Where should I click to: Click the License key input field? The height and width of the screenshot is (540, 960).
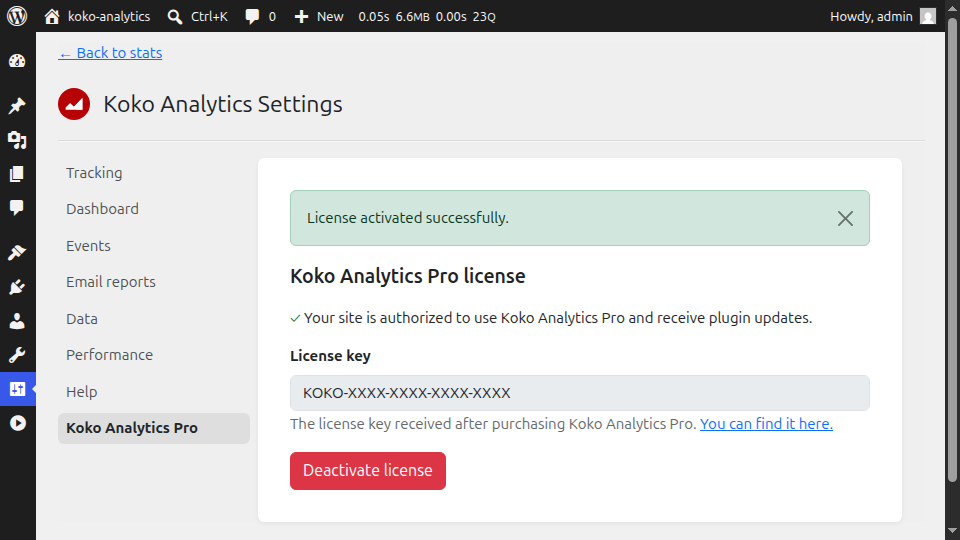click(x=579, y=393)
